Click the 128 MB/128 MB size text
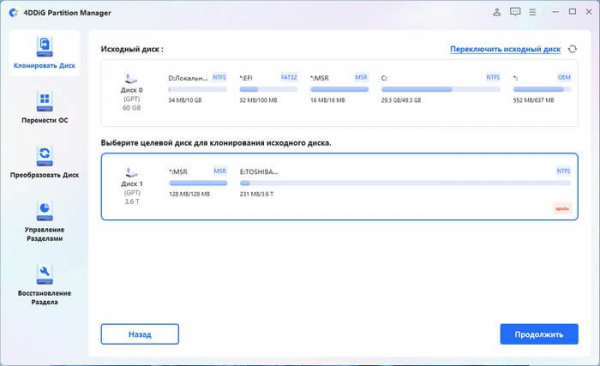 point(189,194)
